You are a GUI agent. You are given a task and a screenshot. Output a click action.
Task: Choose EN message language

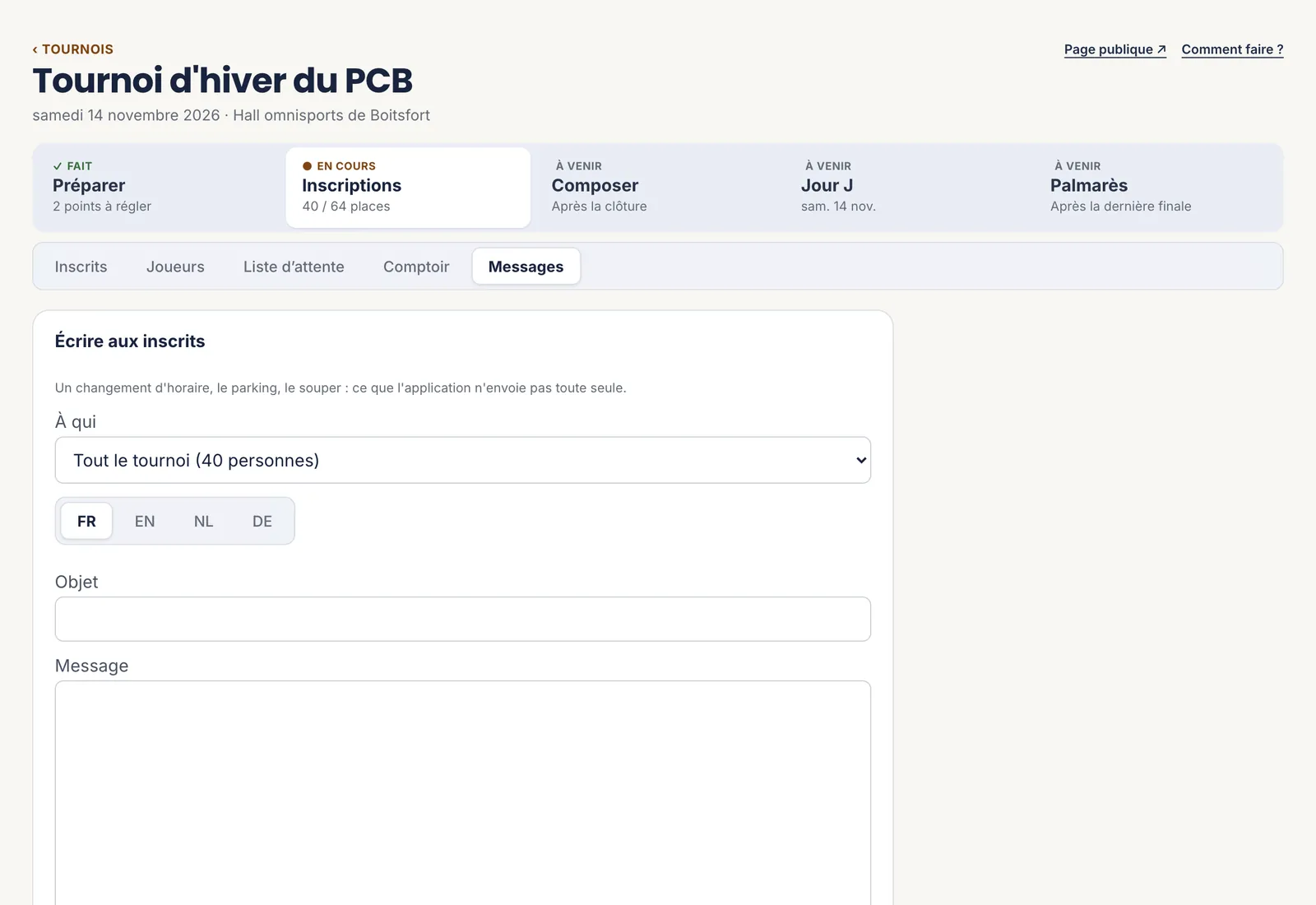click(145, 521)
